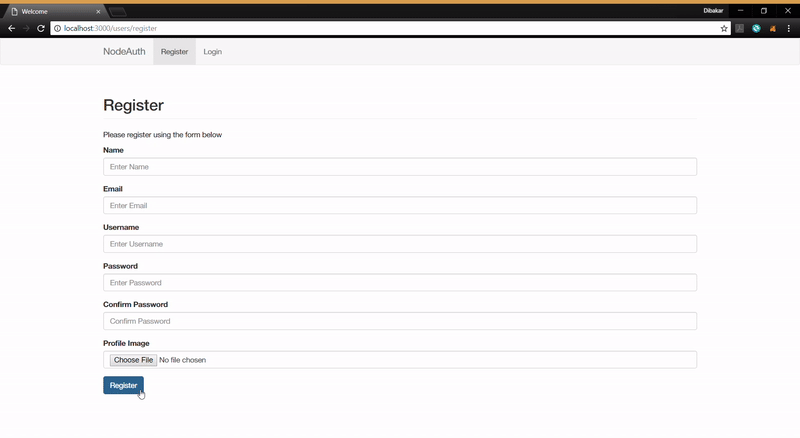The image size is (800, 438).
Task: Click the Enter Name input field
Action: pos(400,167)
